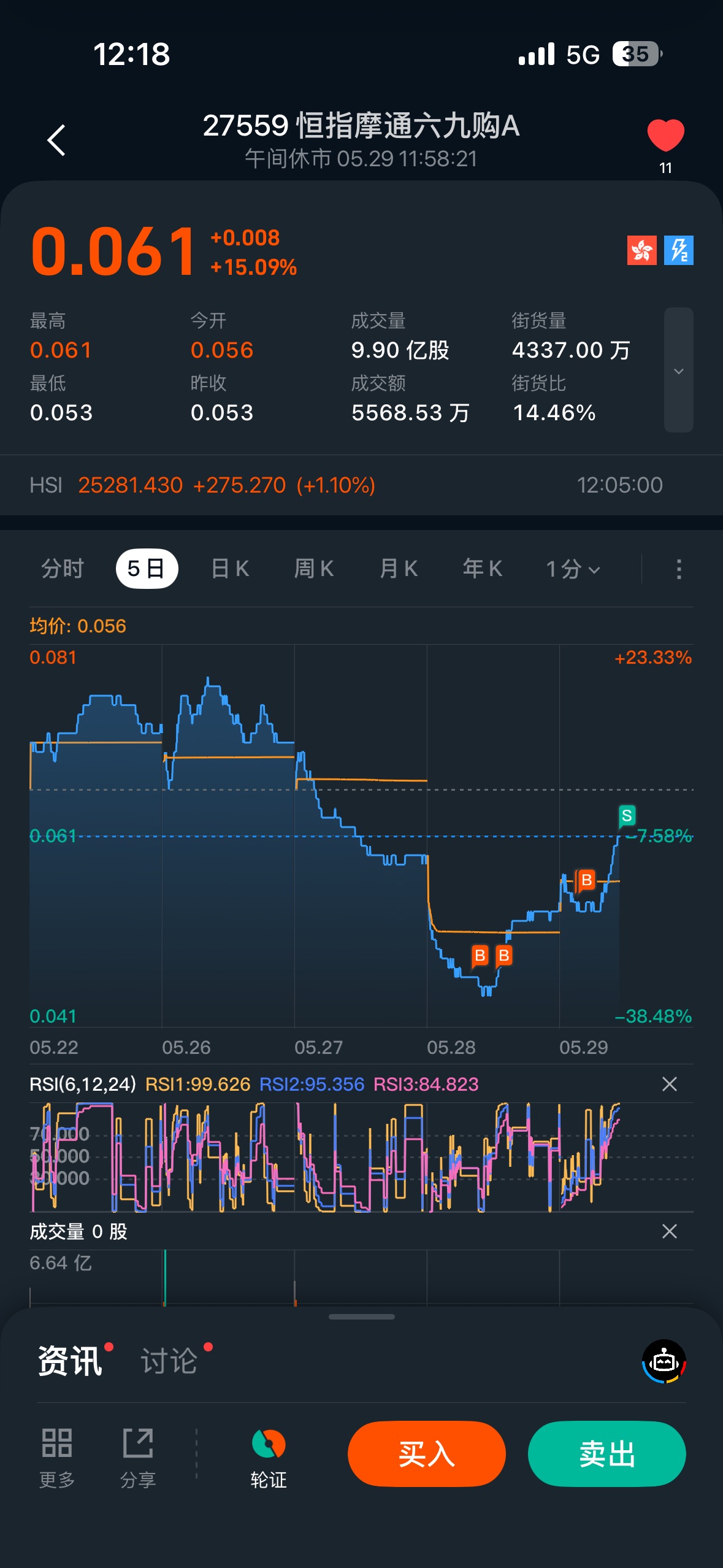Image resolution: width=723 pixels, height=1568 pixels.
Task: Tap the 分享 share icon
Action: (138, 1458)
